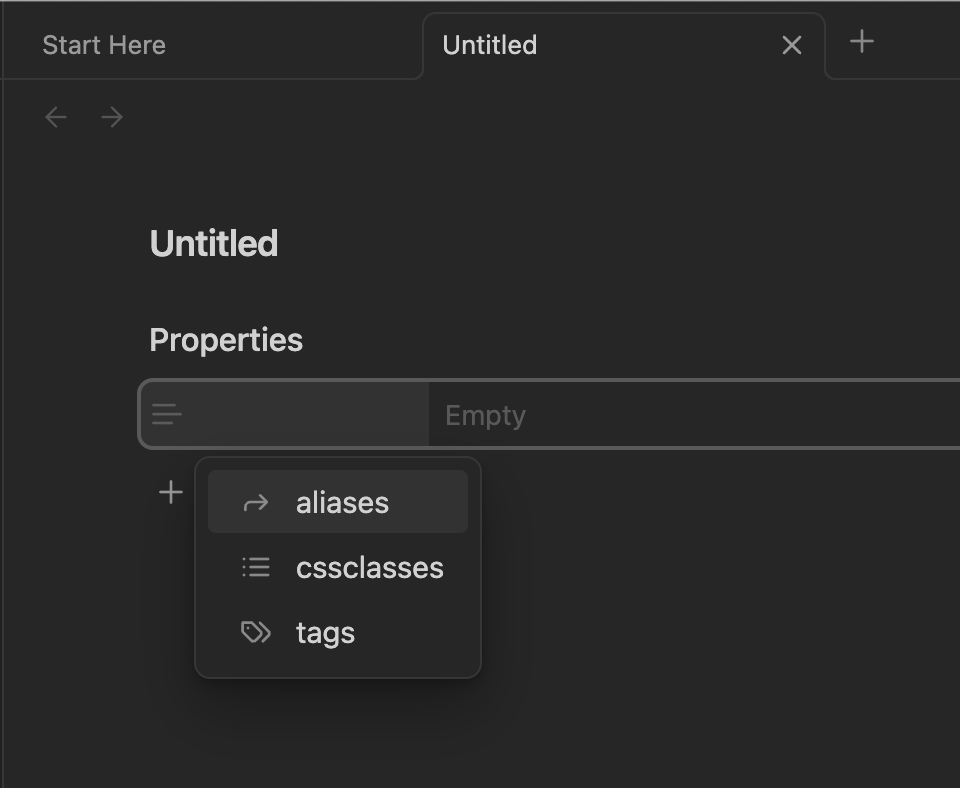Image resolution: width=960 pixels, height=788 pixels.
Task: Click the Untitled note title heading
Action: point(214,243)
